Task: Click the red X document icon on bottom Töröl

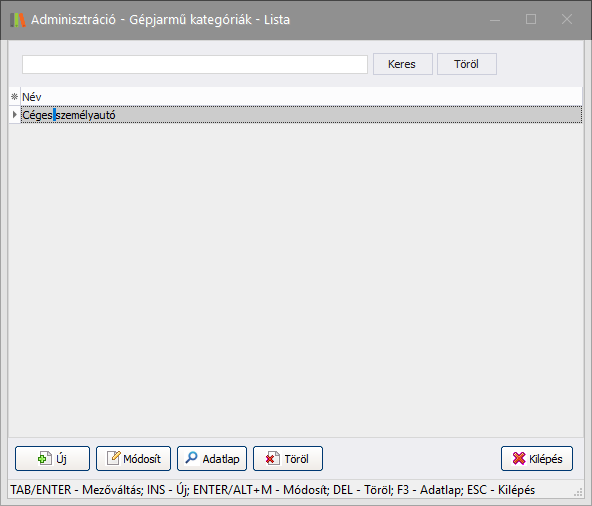Action: [273, 458]
